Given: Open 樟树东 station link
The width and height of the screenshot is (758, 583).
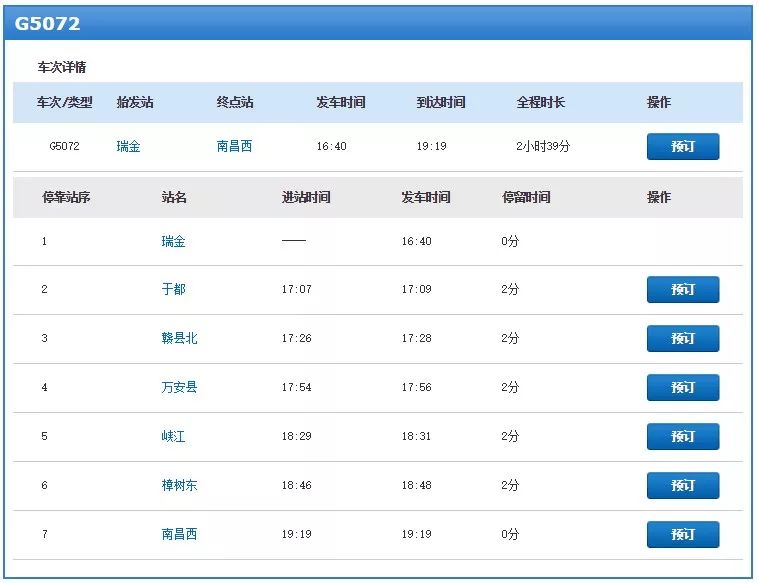Looking at the screenshot, I should pos(179,485).
